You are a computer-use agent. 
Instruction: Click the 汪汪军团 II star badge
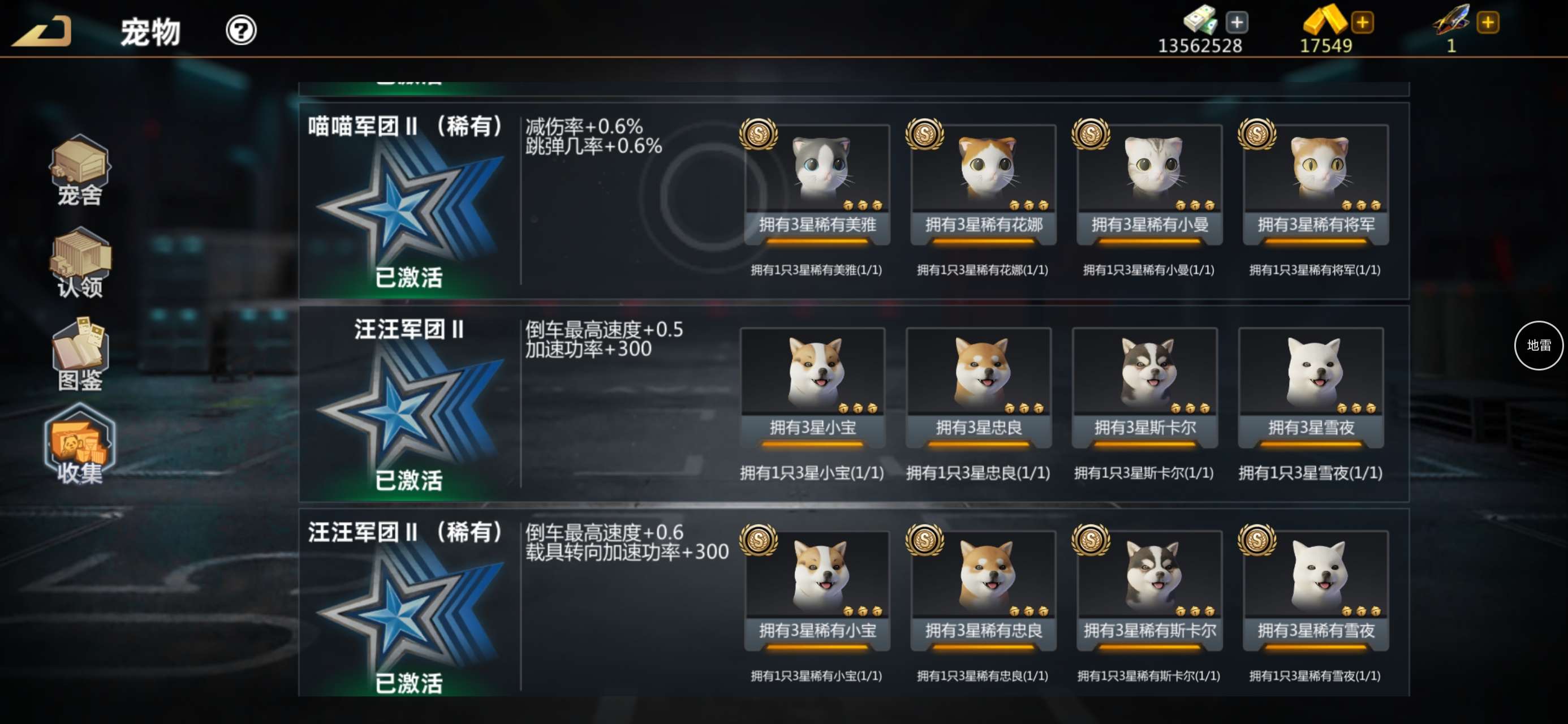pyautogui.click(x=409, y=408)
